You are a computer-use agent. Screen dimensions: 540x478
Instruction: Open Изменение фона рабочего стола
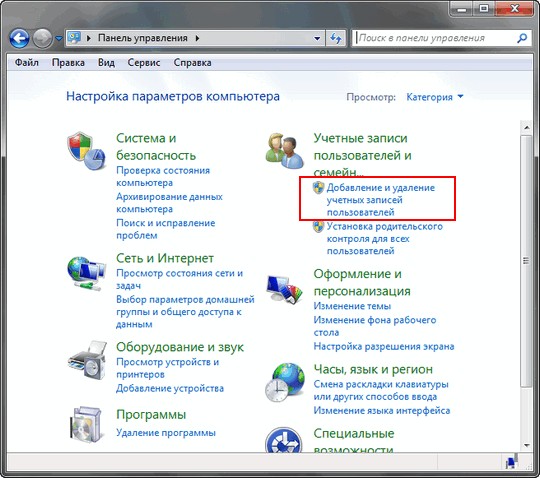pos(375,326)
